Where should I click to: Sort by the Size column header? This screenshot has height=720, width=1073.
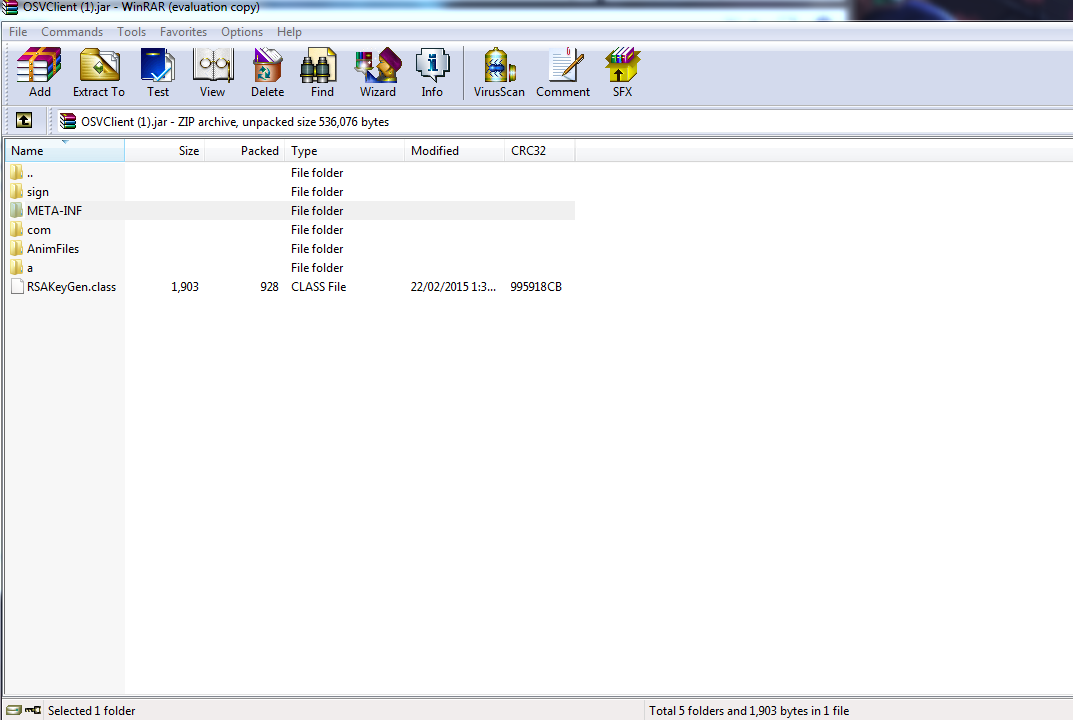point(165,151)
